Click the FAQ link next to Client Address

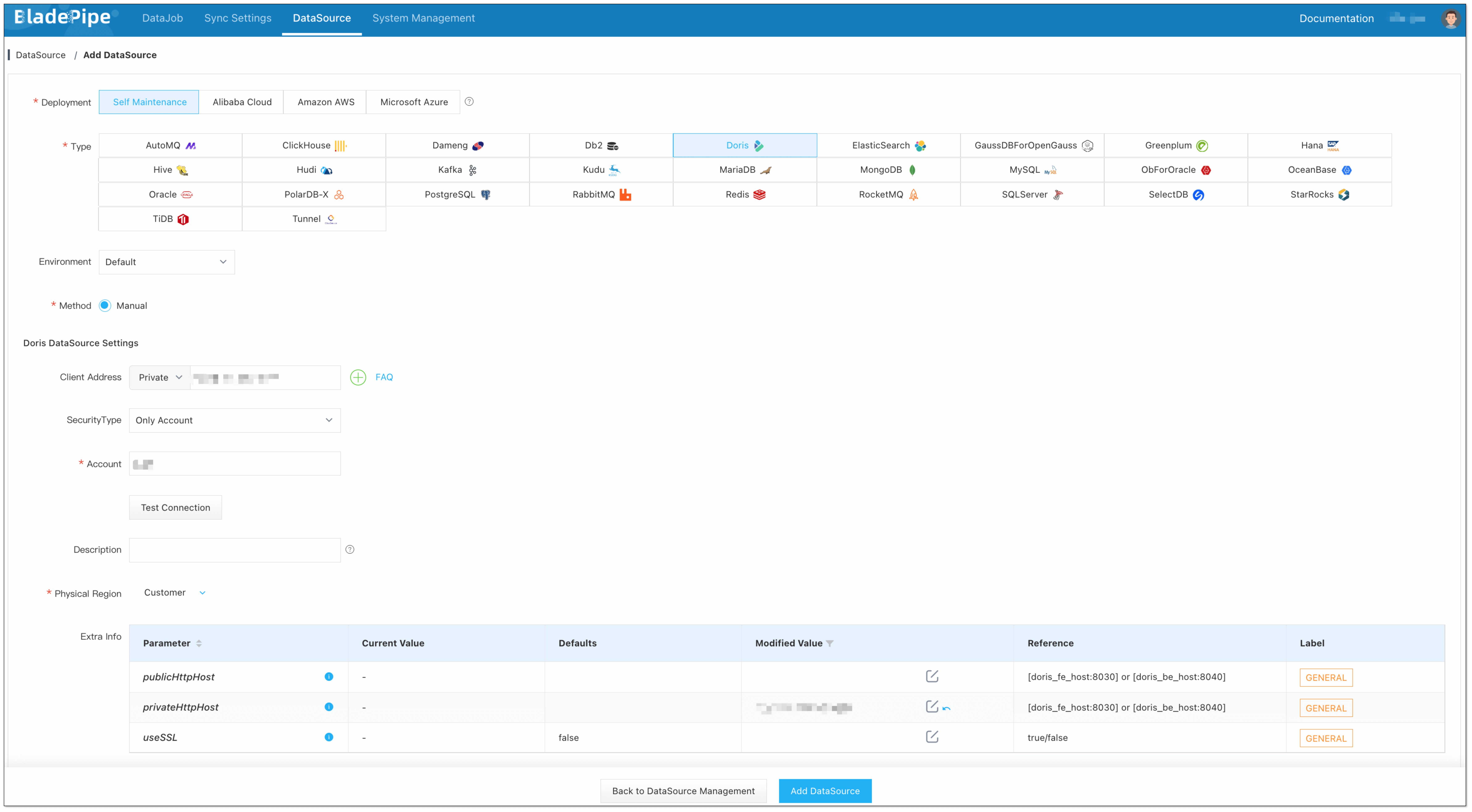click(x=384, y=377)
